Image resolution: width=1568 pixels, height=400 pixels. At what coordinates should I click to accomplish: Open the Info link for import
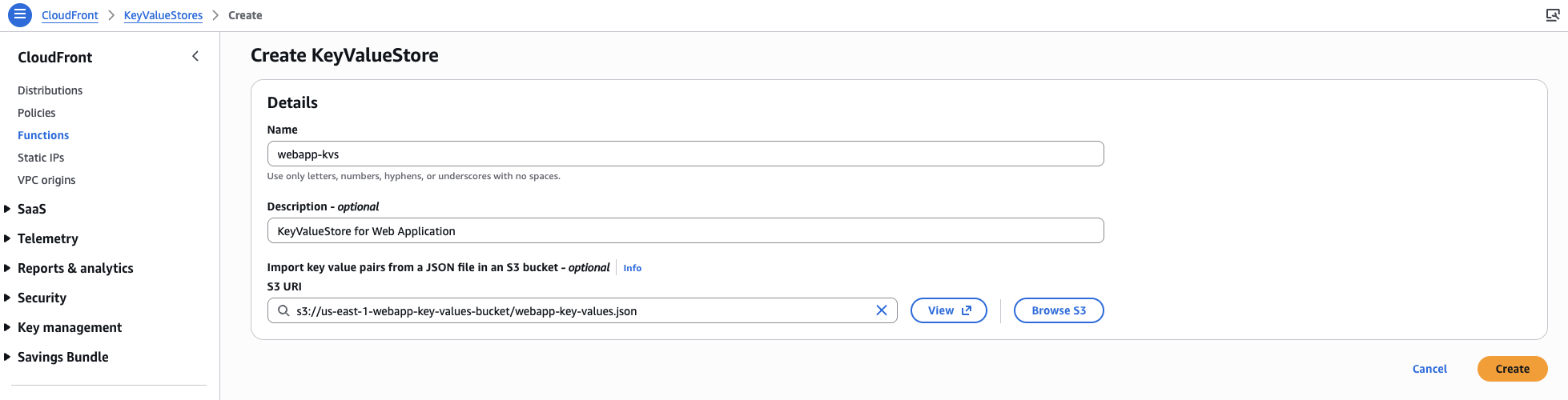pos(632,268)
